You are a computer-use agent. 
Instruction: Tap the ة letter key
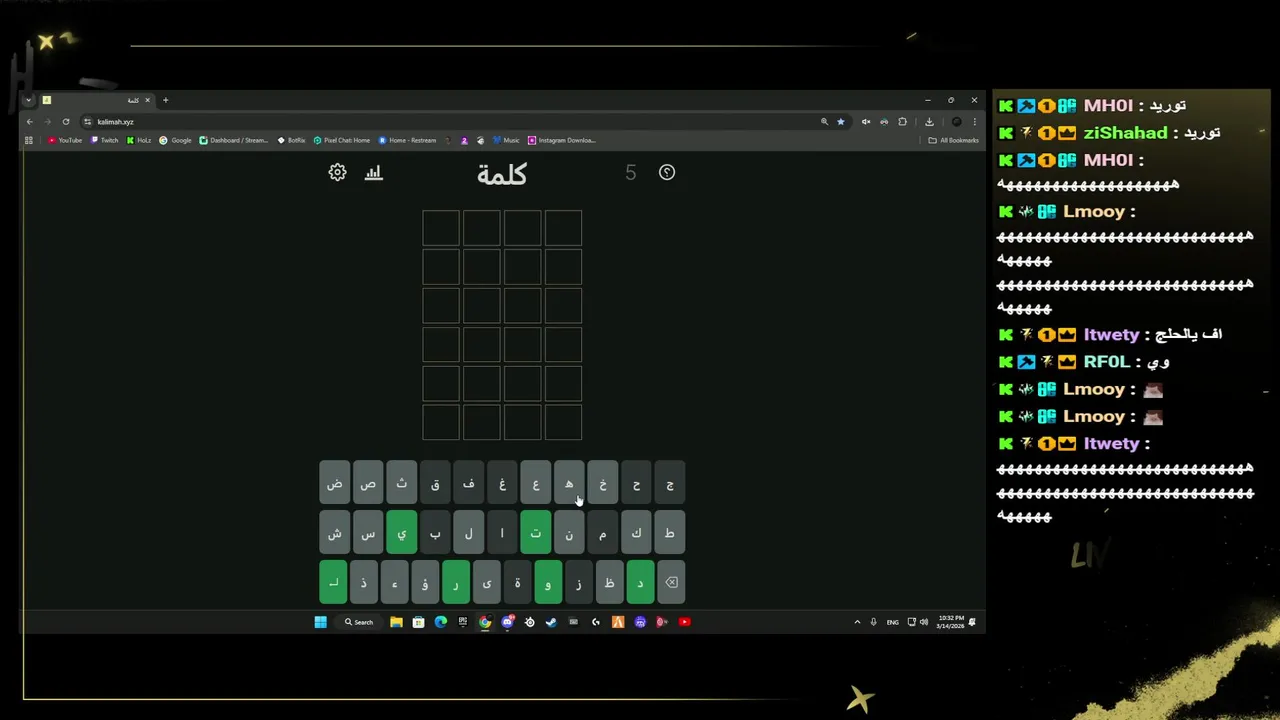point(517,583)
